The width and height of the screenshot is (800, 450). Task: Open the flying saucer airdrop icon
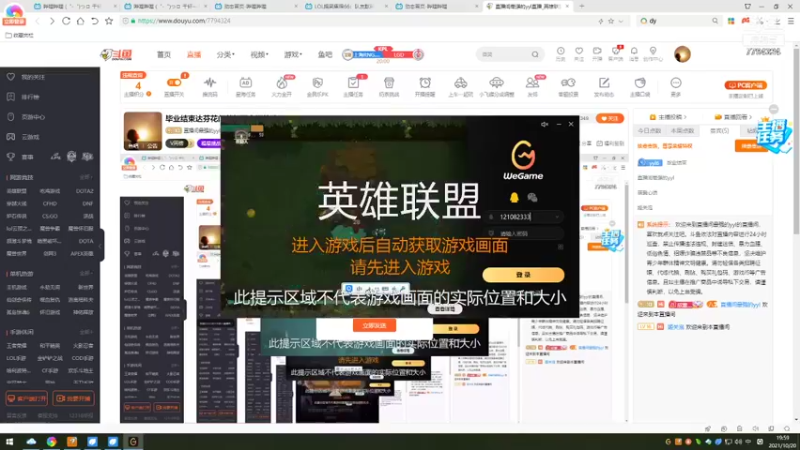496,85
